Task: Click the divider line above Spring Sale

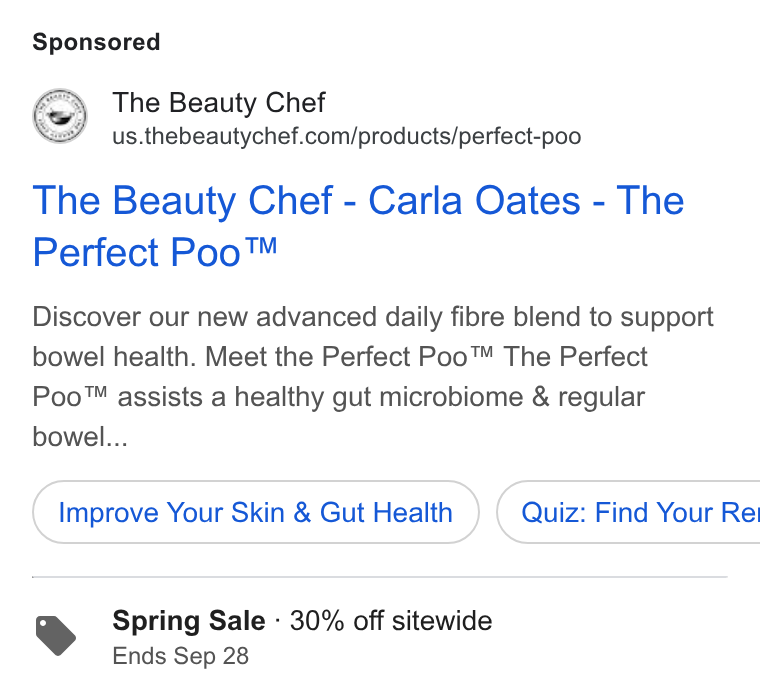Action: click(x=380, y=577)
